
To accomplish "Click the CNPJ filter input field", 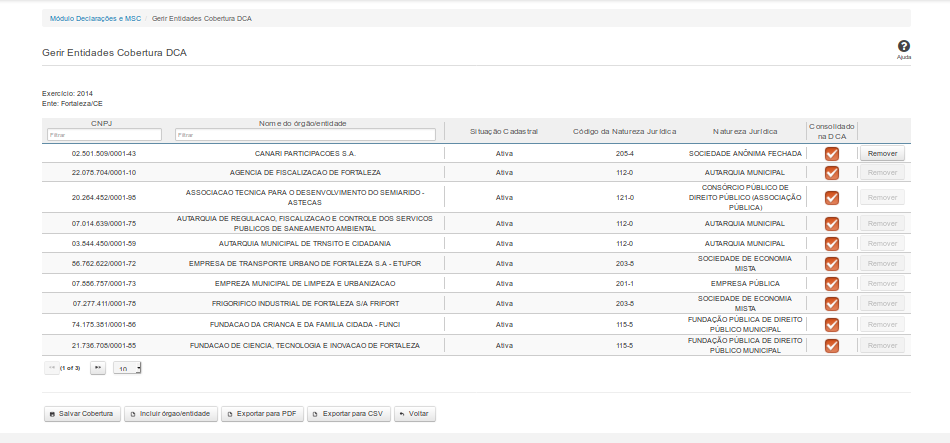I will (103, 135).
